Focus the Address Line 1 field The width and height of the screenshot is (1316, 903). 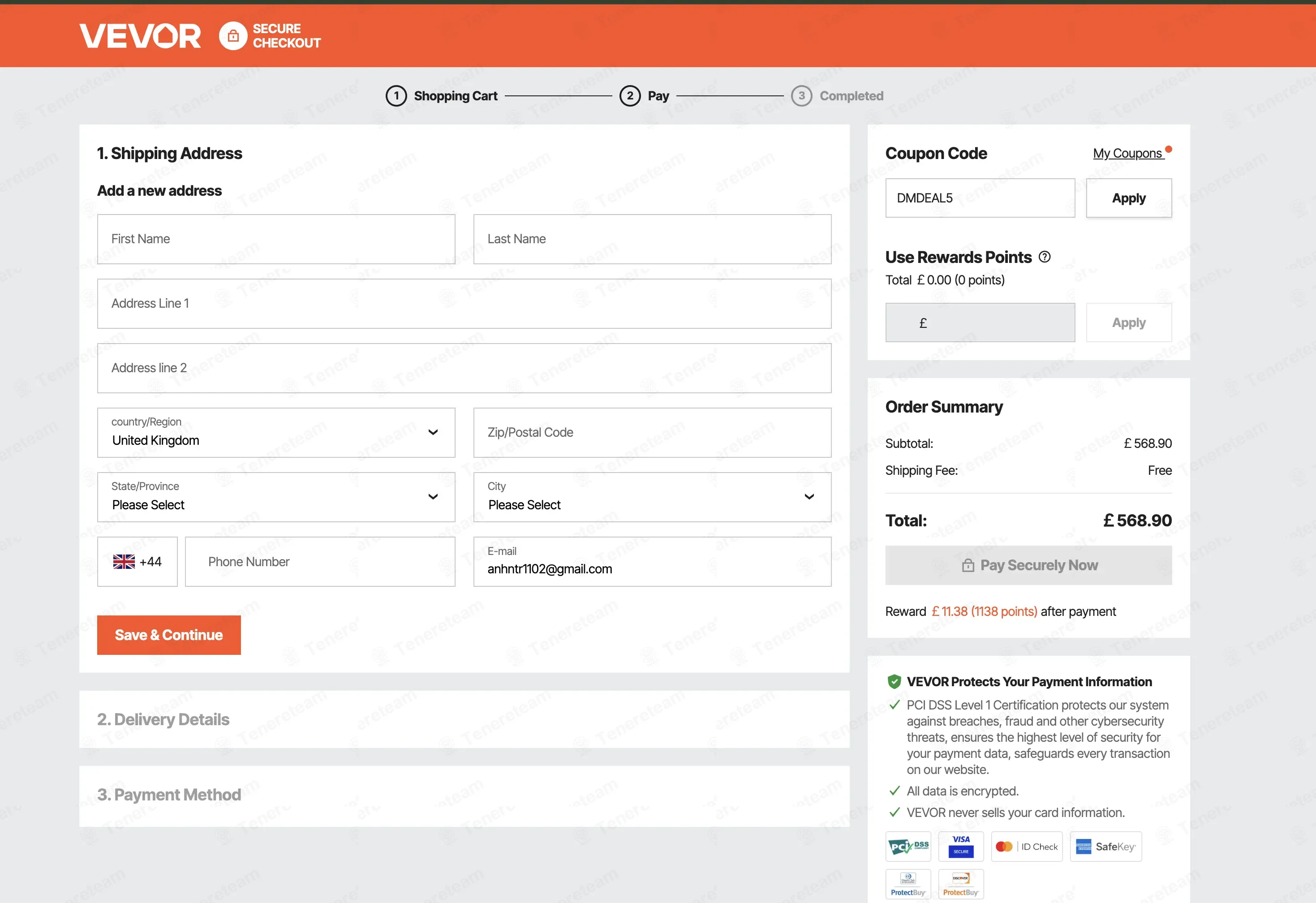pyautogui.click(x=464, y=303)
